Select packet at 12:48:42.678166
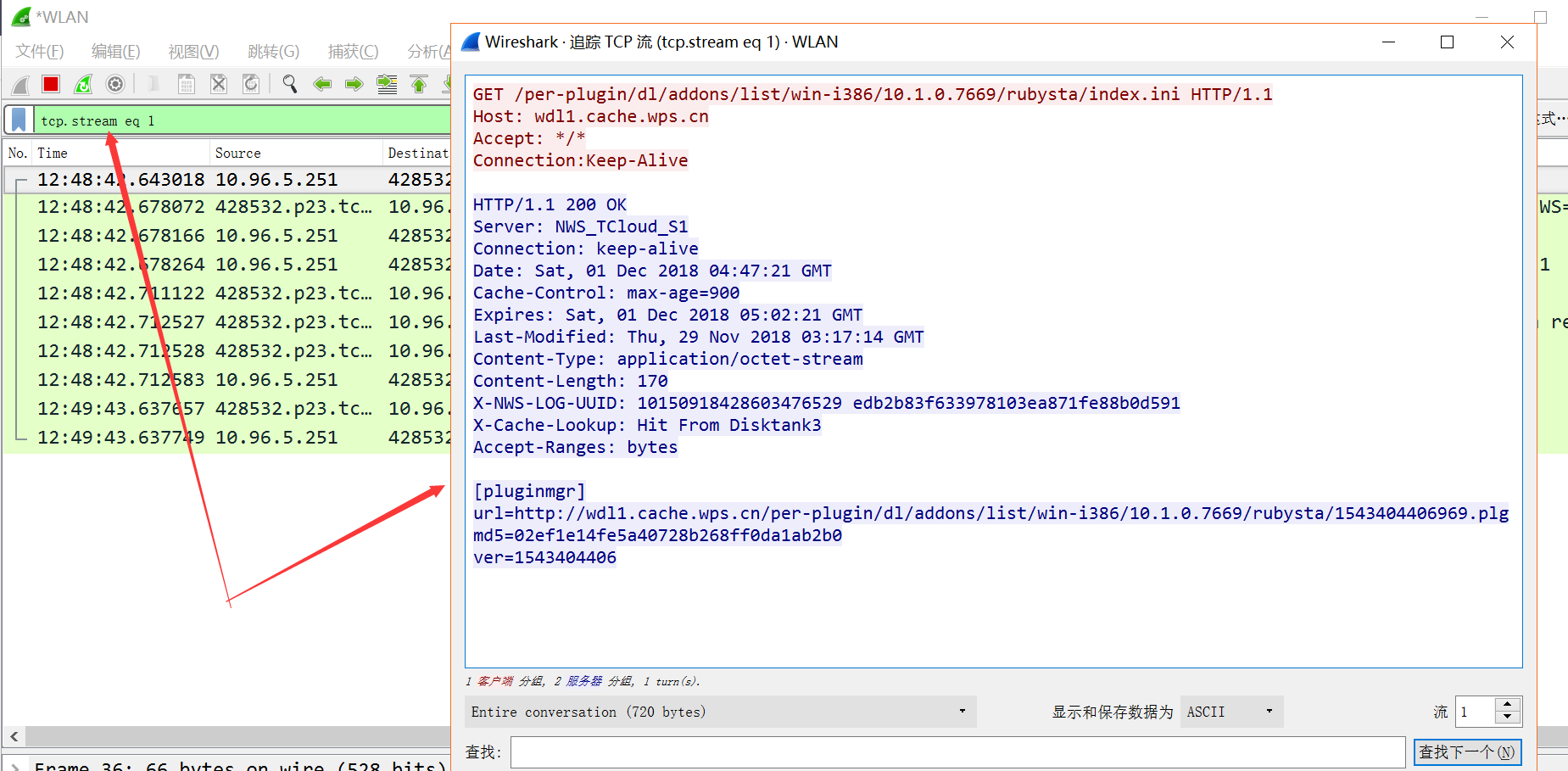The height and width of the screenshot is (771, 1568). (x=227, y=236)
